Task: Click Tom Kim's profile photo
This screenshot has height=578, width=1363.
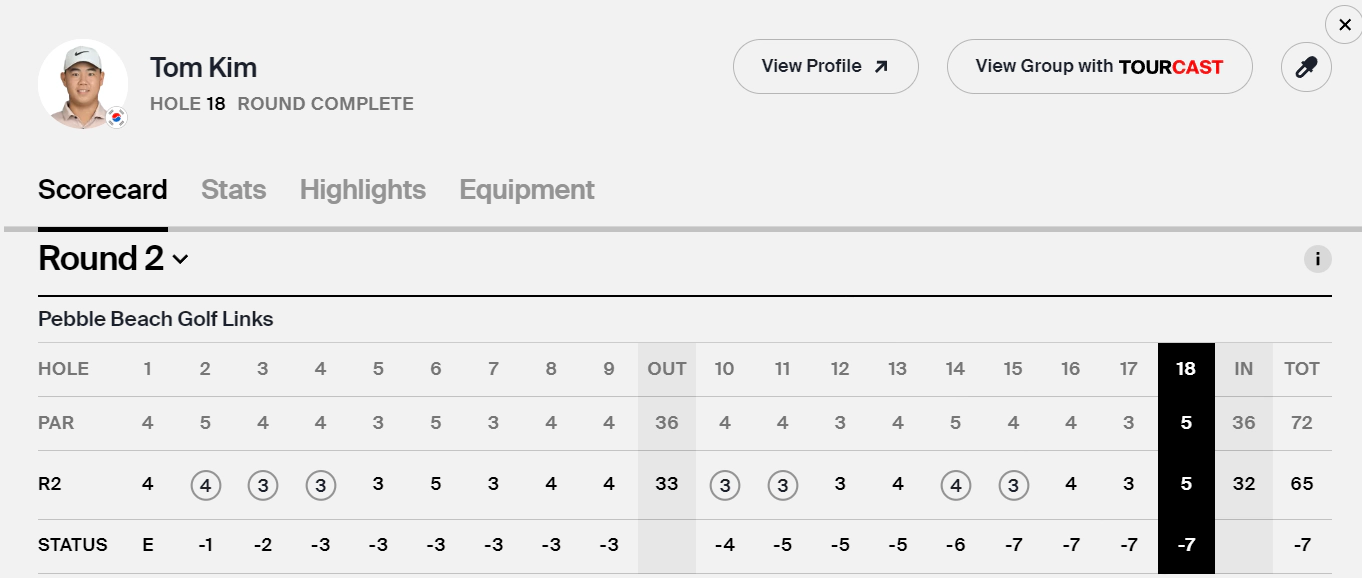Action: tap(83, 84)
